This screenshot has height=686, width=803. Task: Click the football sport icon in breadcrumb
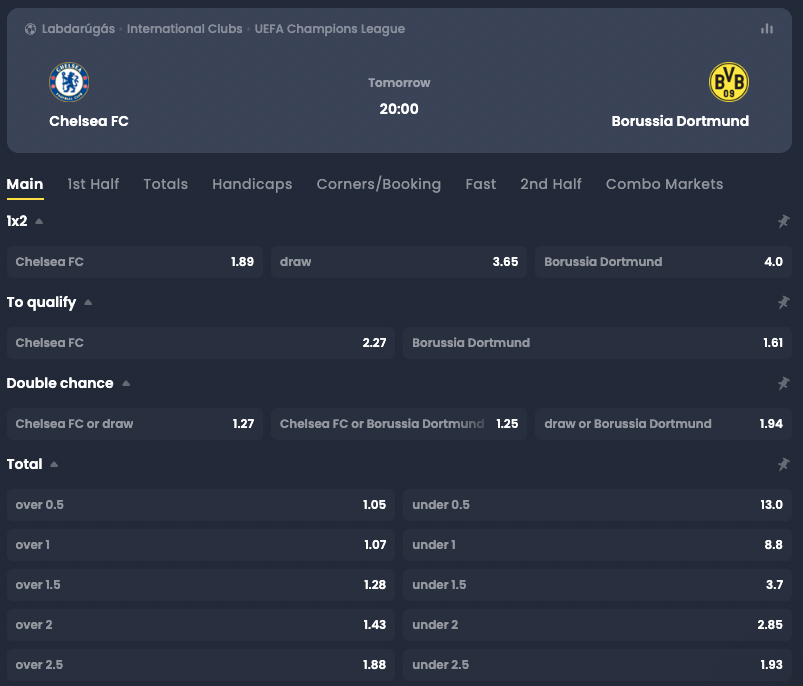click(30, 29)
